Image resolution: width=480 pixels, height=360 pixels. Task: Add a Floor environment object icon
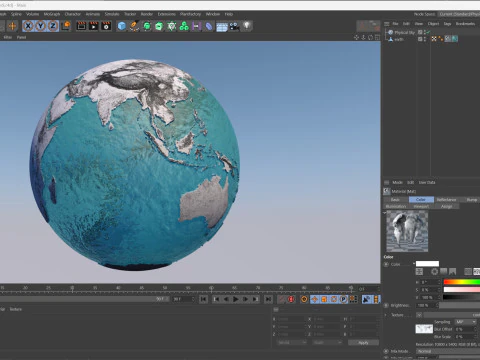(222, 26)
